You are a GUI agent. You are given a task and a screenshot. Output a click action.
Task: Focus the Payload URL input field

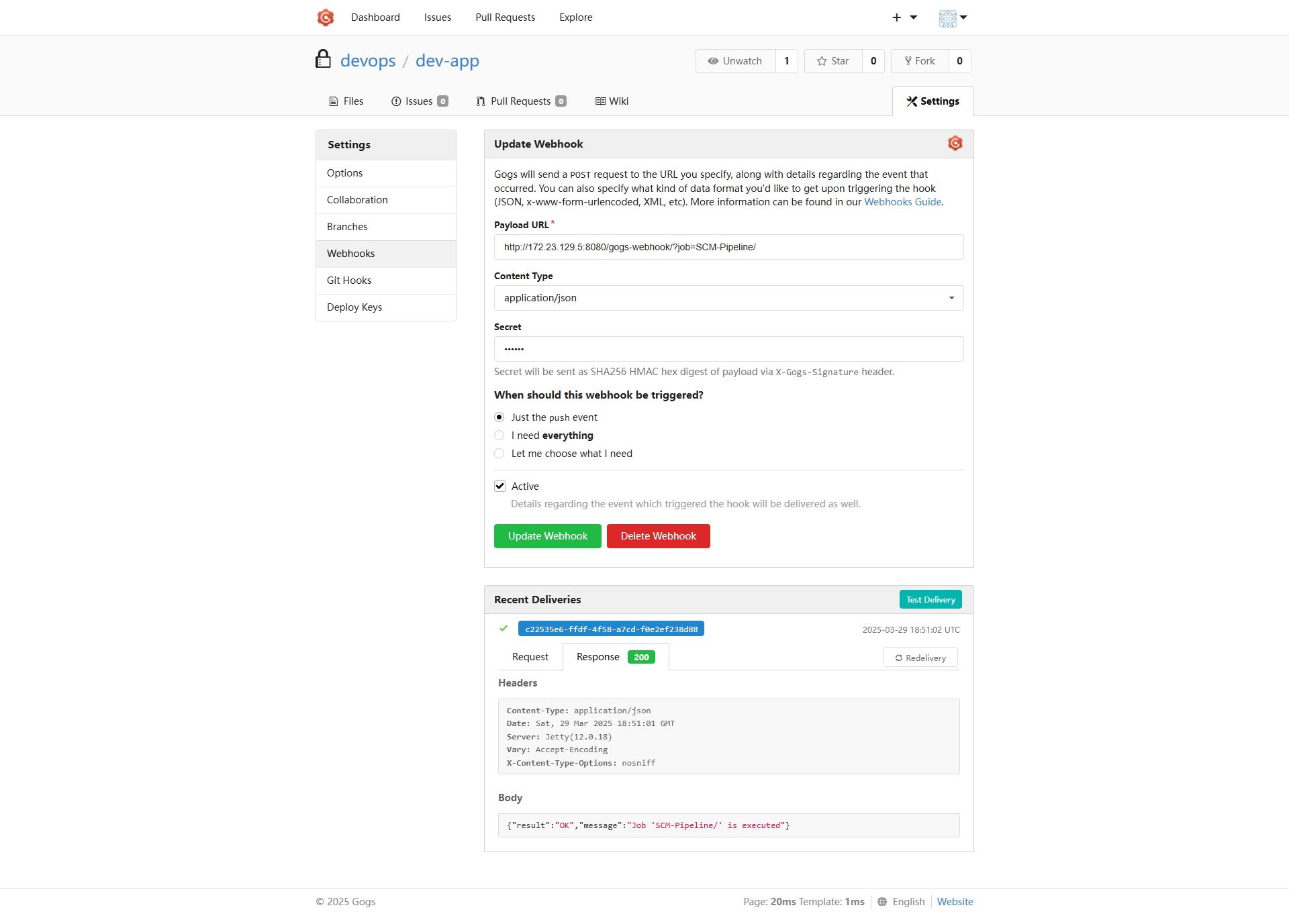point(728,247)
